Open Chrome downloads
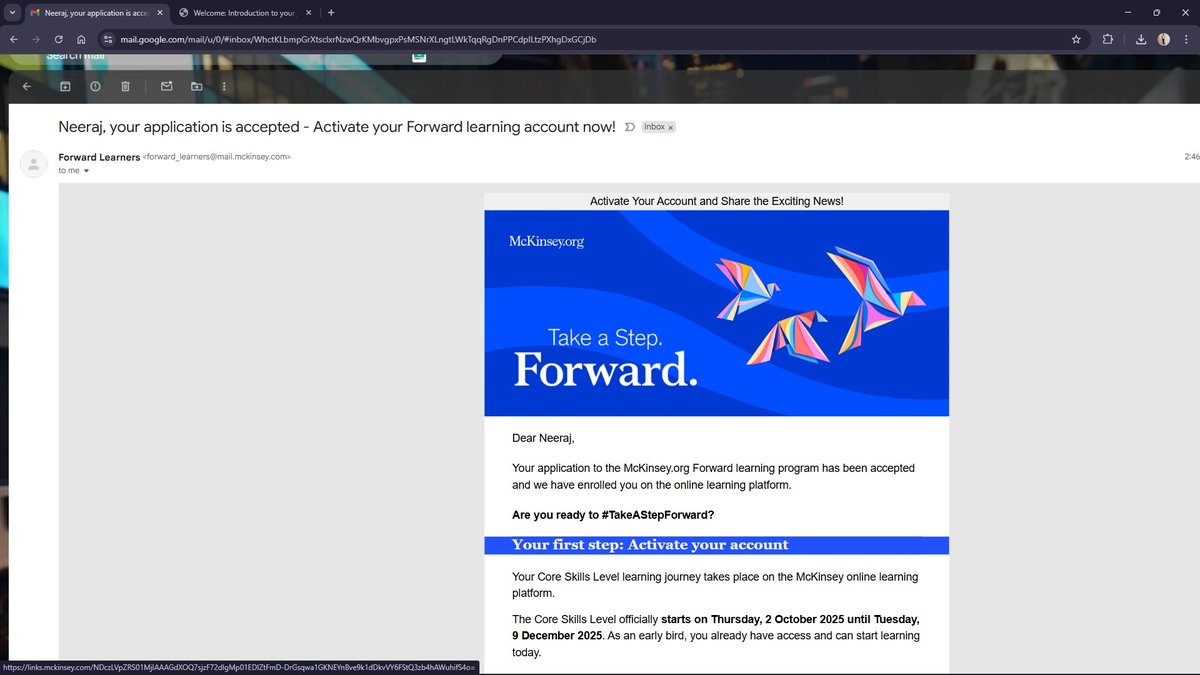This screenshot has height=675, width=1200. click(x=1141, y=39)
